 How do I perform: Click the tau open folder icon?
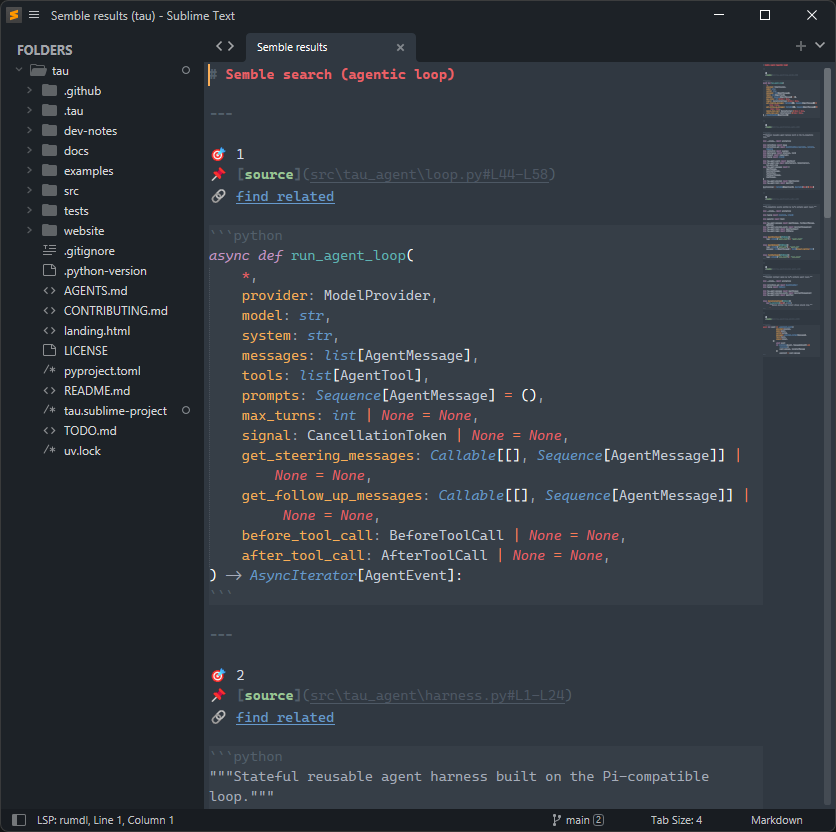[38, 70]
